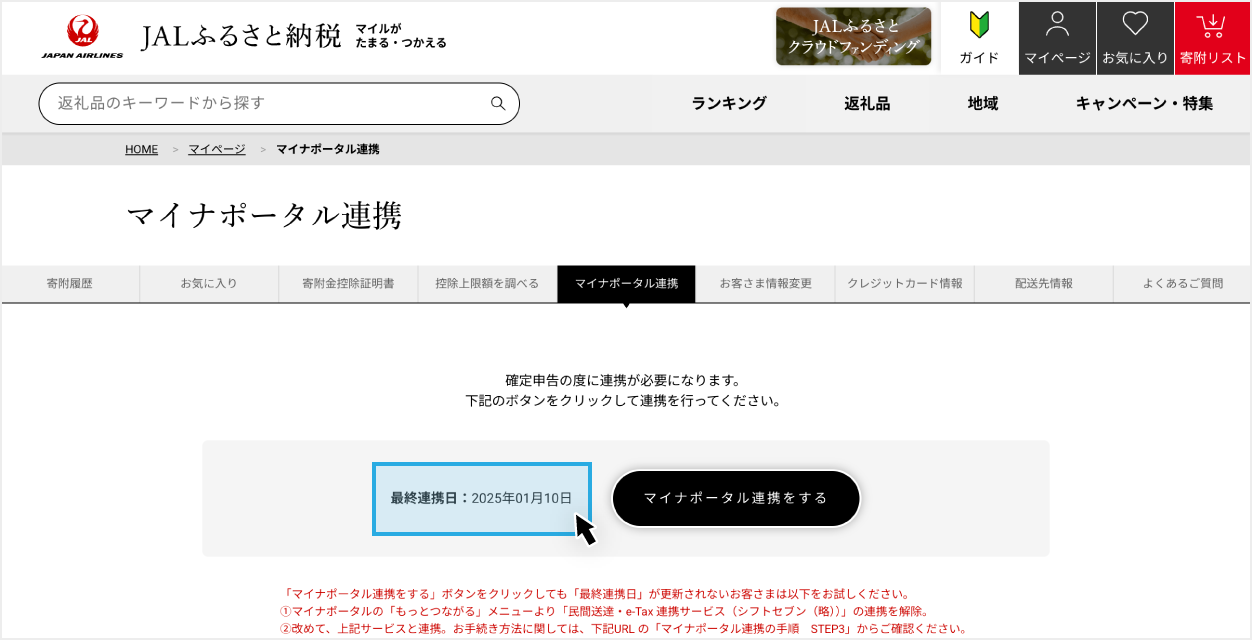
Task: Go to マイページ breadcrumb link
Action: coord(216,149)
